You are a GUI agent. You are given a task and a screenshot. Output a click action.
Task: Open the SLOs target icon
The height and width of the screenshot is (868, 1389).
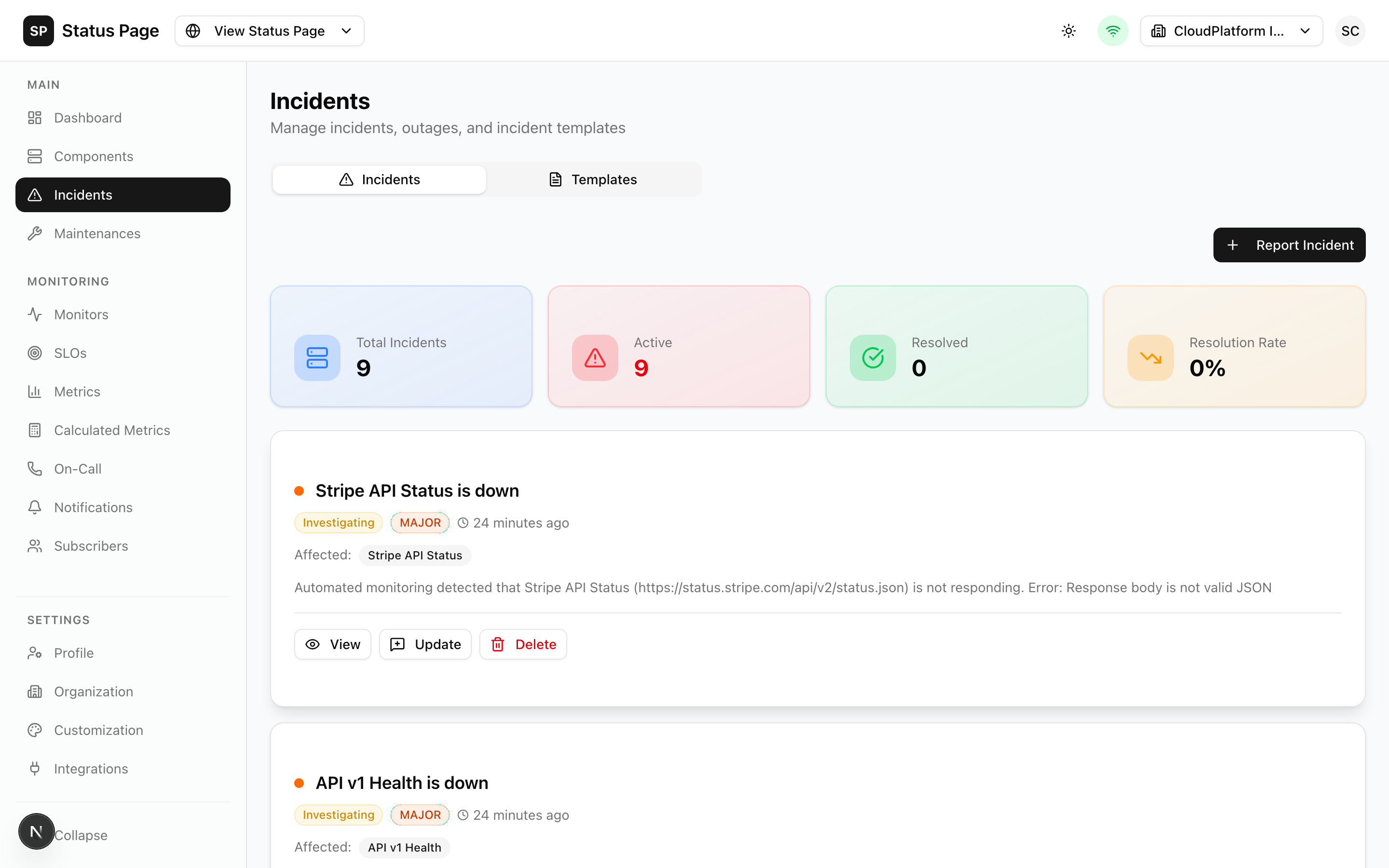(35, 353)
